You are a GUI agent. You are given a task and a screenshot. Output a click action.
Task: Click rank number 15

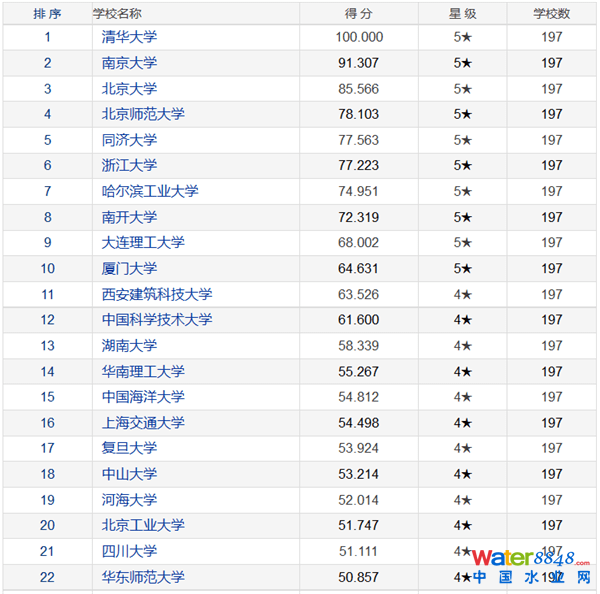tap(47, 397)
